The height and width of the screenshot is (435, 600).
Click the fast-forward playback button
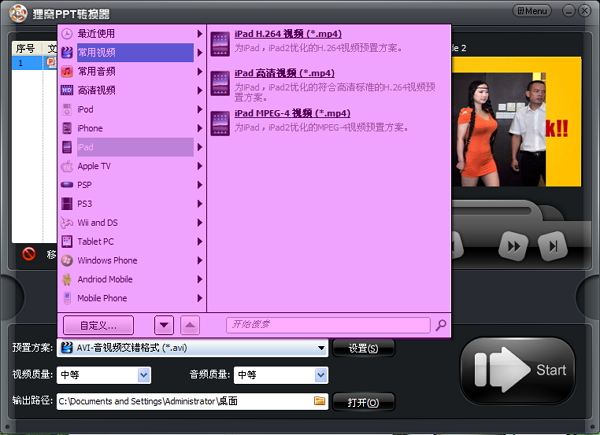pyautogui.click(x=514, y=246)
